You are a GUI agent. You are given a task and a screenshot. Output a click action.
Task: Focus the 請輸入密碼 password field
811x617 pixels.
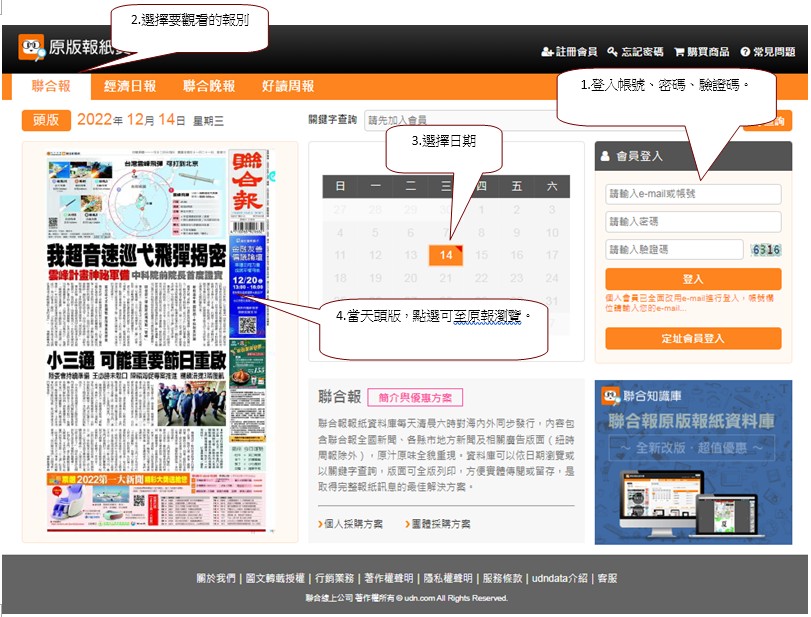pyautogui.click(x=693, y=222)
